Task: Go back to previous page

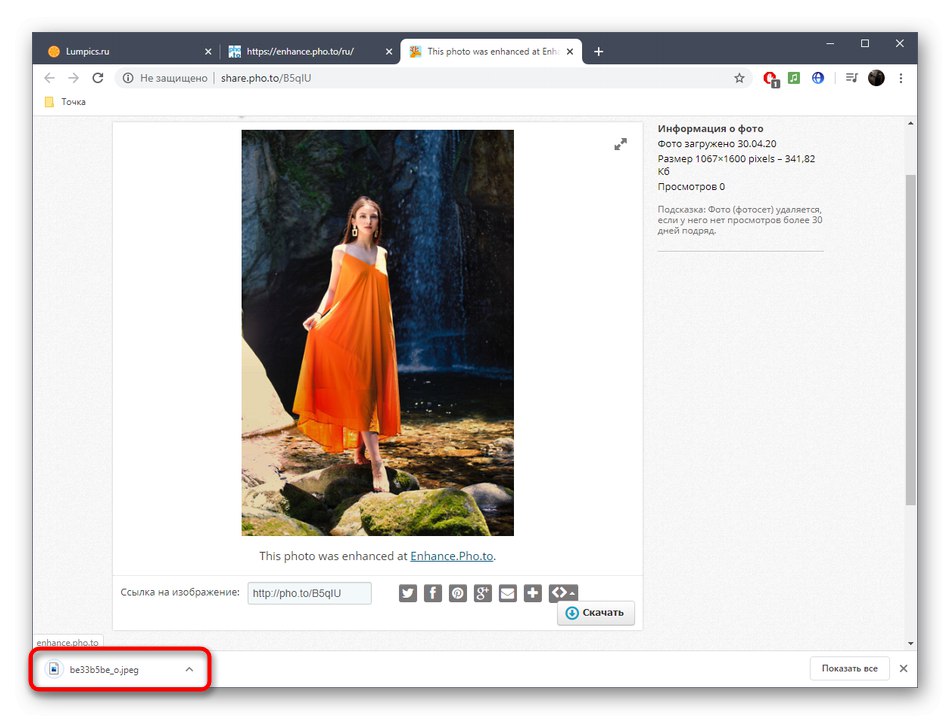Action: tap(50, 78)
